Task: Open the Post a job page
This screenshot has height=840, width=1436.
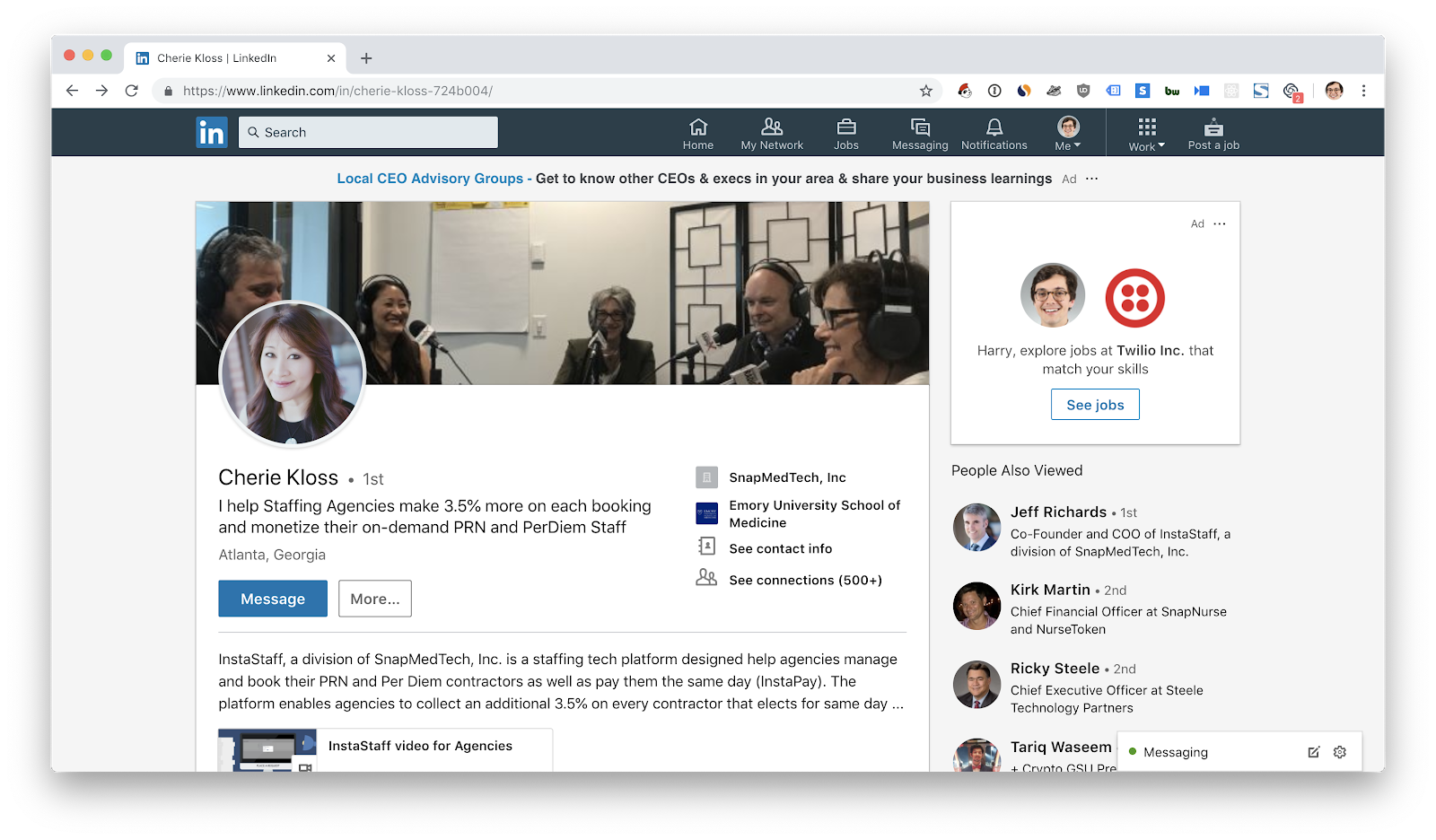Action: (x=1213, y=134)
